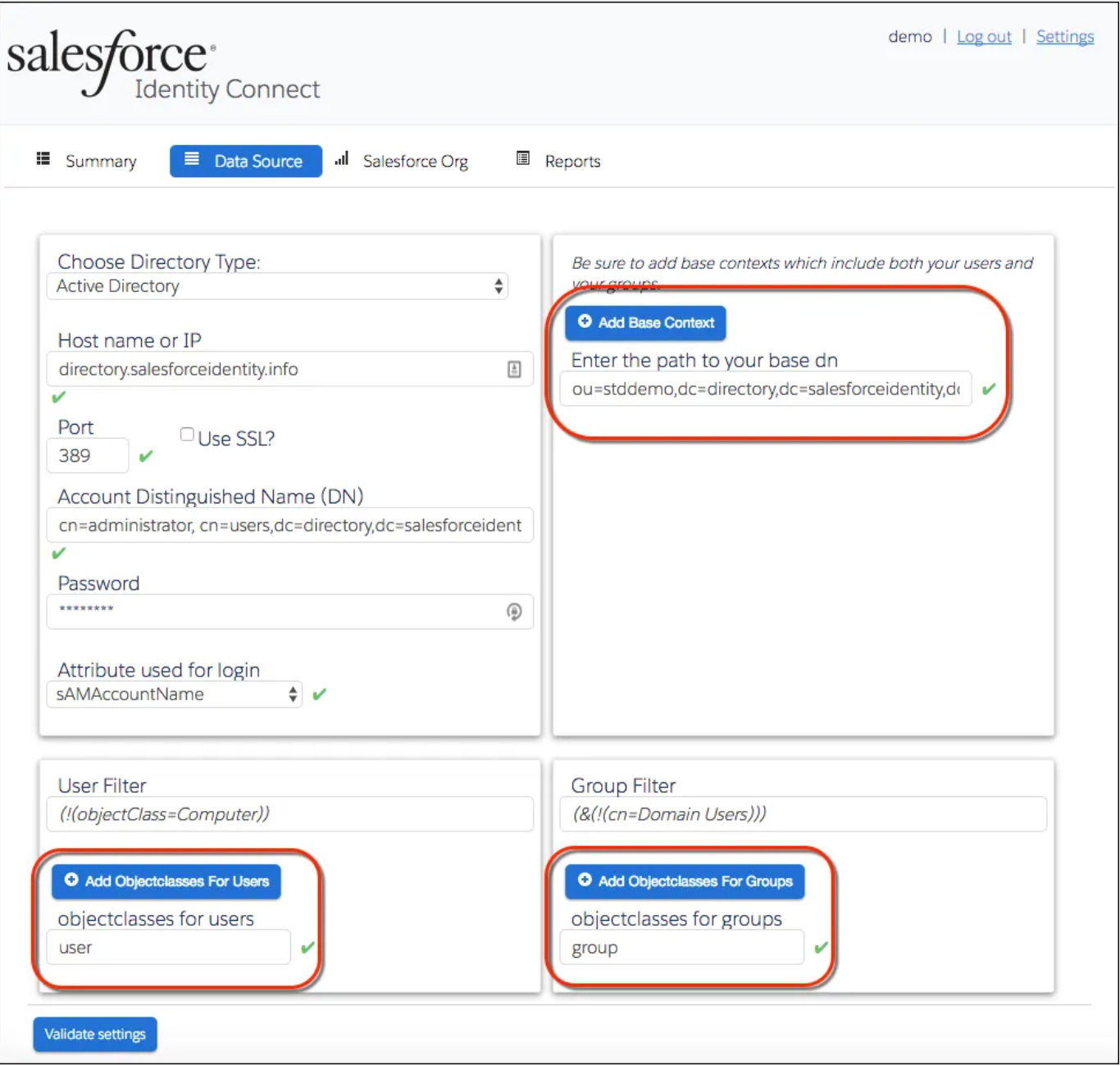Click the Validate settings button
Viewport: 1120px width, 1066px height.
pyautogui.click(x=95, y=1034)
